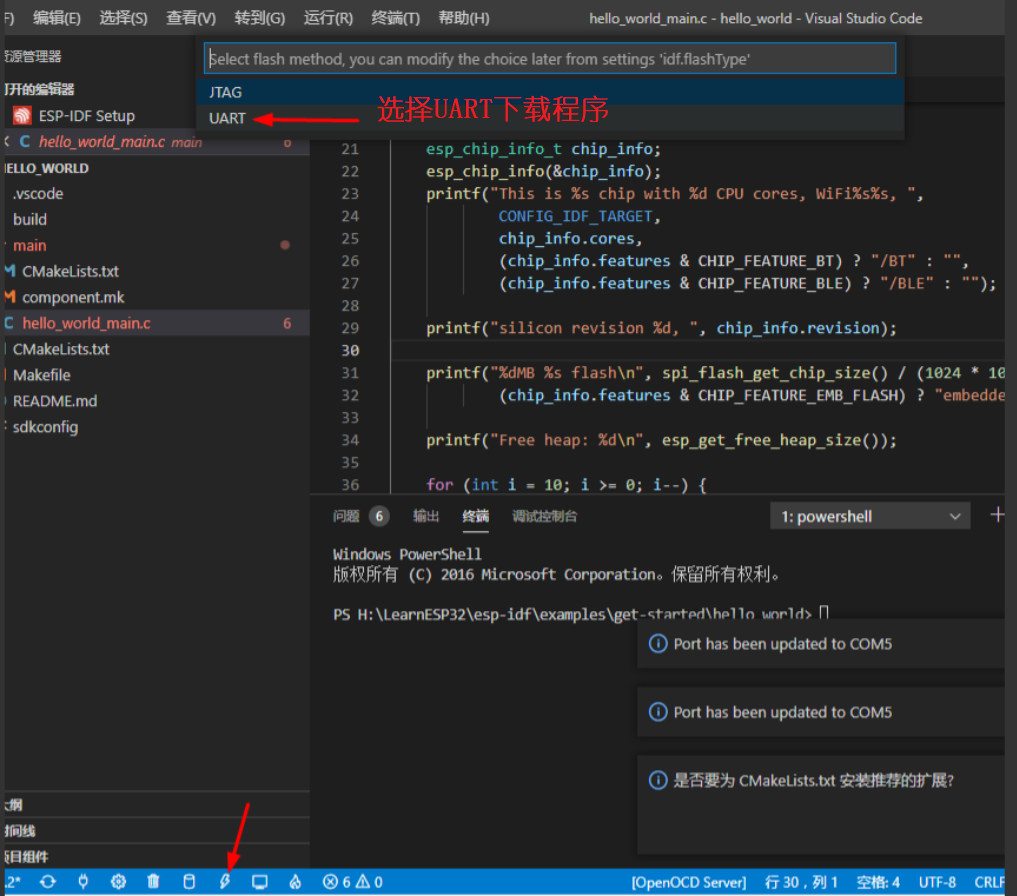
Task: Open the monitor device screen icon
Action: (259, 882)
